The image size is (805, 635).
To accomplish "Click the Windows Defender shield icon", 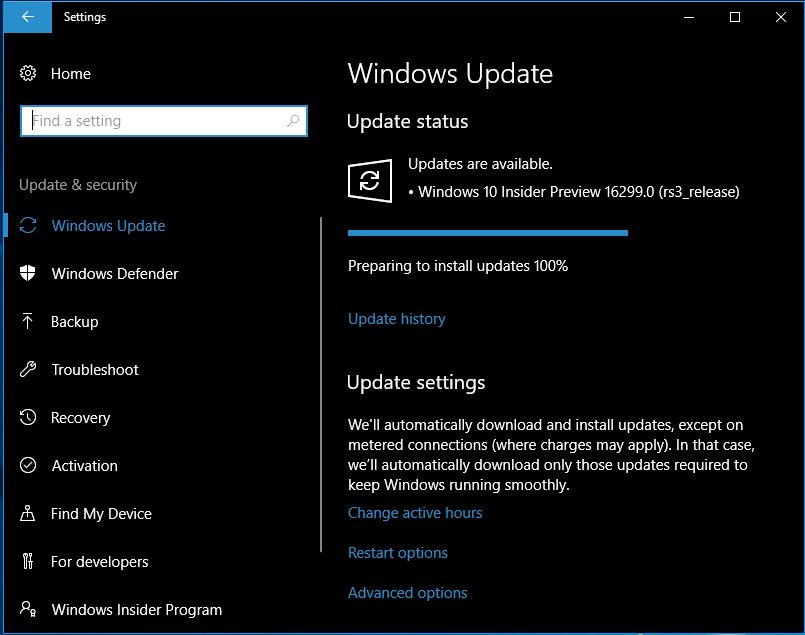I will (28, 273).
